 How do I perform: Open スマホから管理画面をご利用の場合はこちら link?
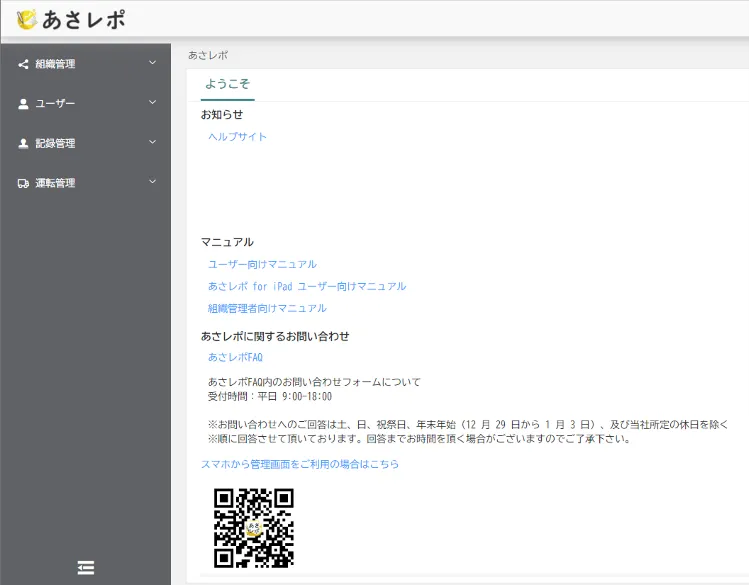(x=300, y=464)
